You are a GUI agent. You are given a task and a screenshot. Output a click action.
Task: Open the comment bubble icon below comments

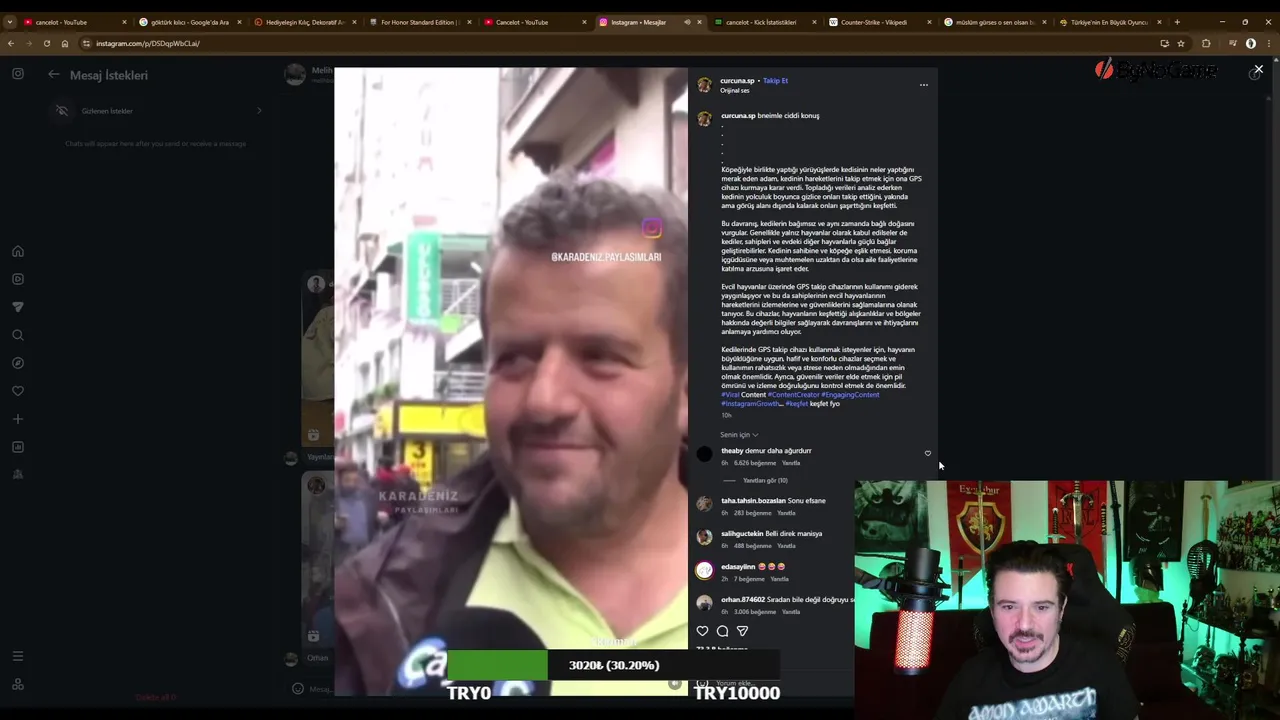pyautogui.click(x=722, y=631)
